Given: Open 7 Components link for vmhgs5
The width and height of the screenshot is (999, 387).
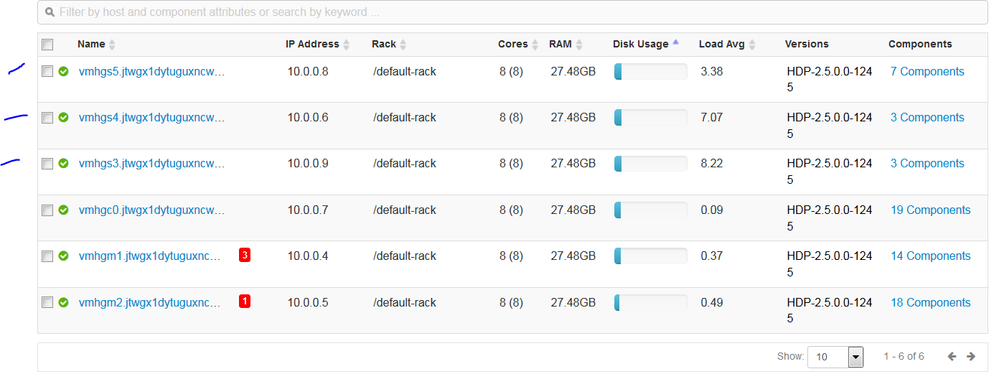Looking at the screenshot, I should coord(927,71).
